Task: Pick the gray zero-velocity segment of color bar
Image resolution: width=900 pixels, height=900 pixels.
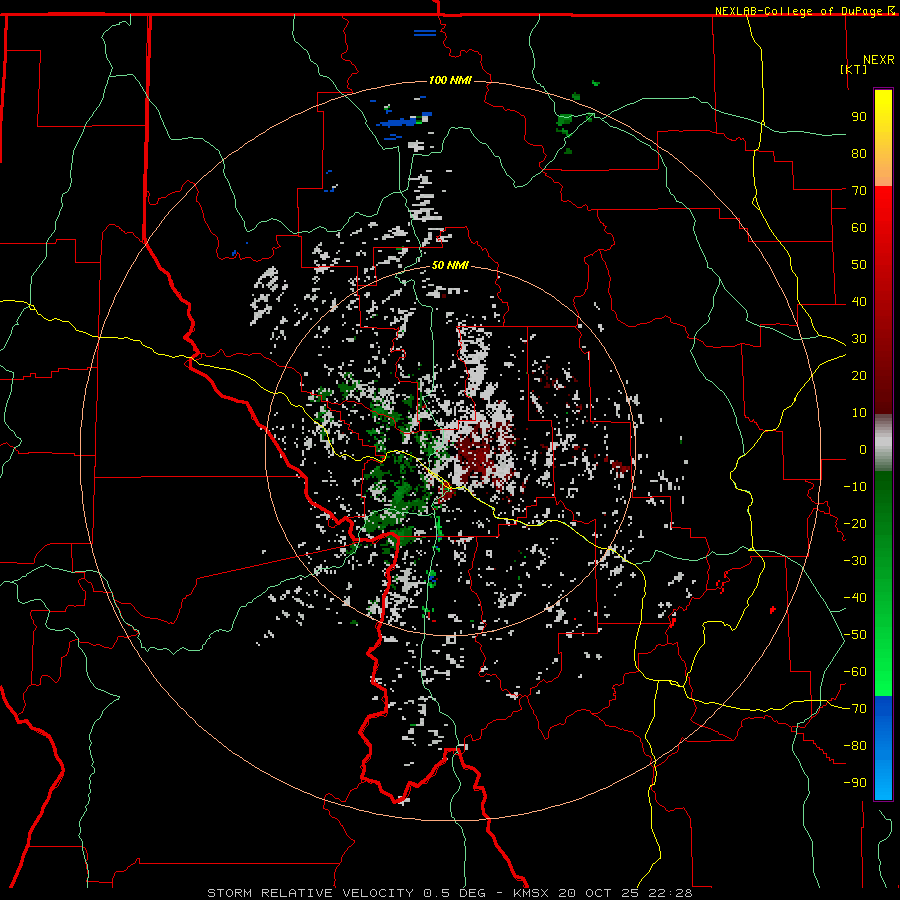Action: tap(883, 443)
